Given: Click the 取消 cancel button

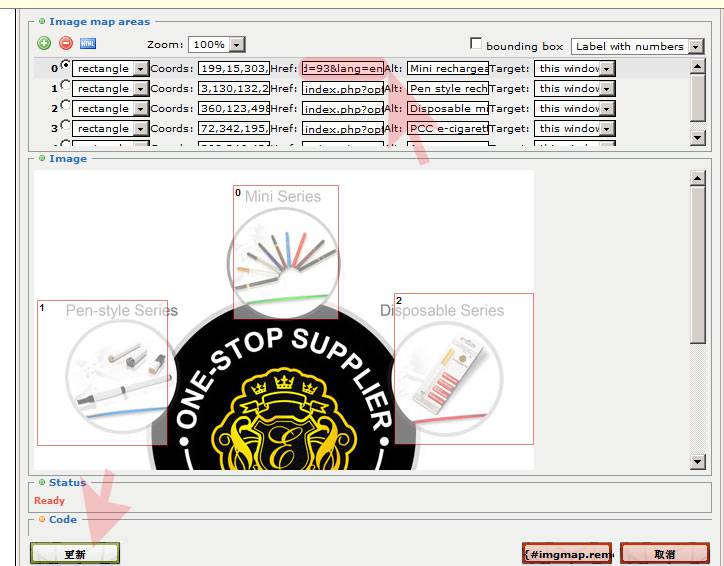Looking at the screenshot, I should (x=665, y=553).
